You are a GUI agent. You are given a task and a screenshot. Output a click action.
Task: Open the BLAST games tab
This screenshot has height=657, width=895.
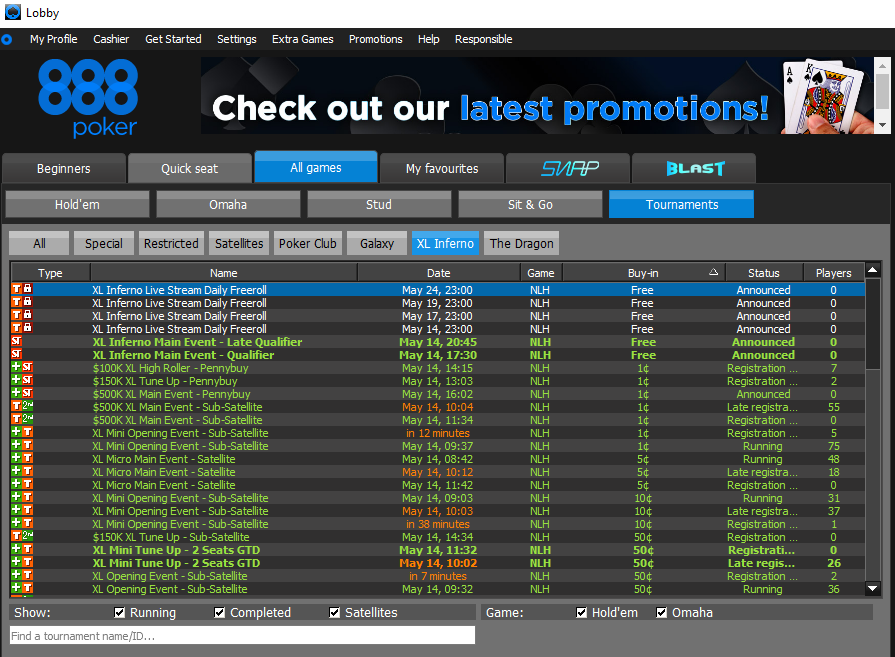tap(694, 168)
